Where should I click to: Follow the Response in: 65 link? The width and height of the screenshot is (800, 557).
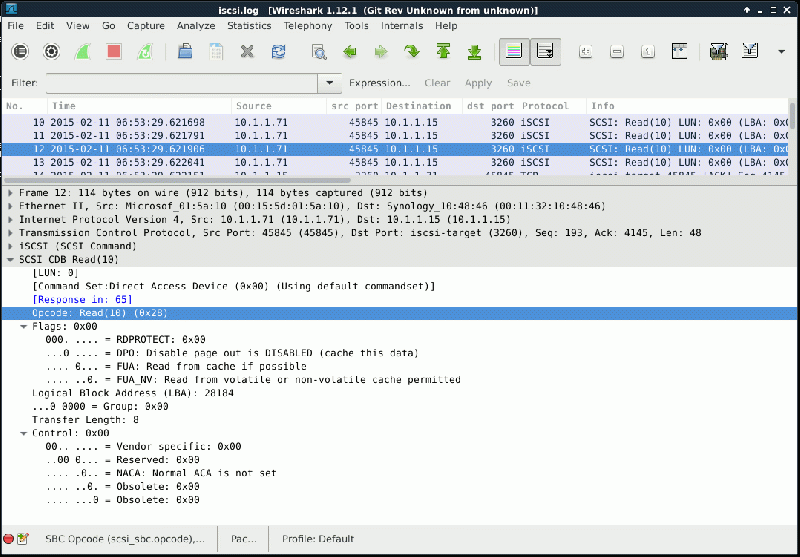(82, 299)
